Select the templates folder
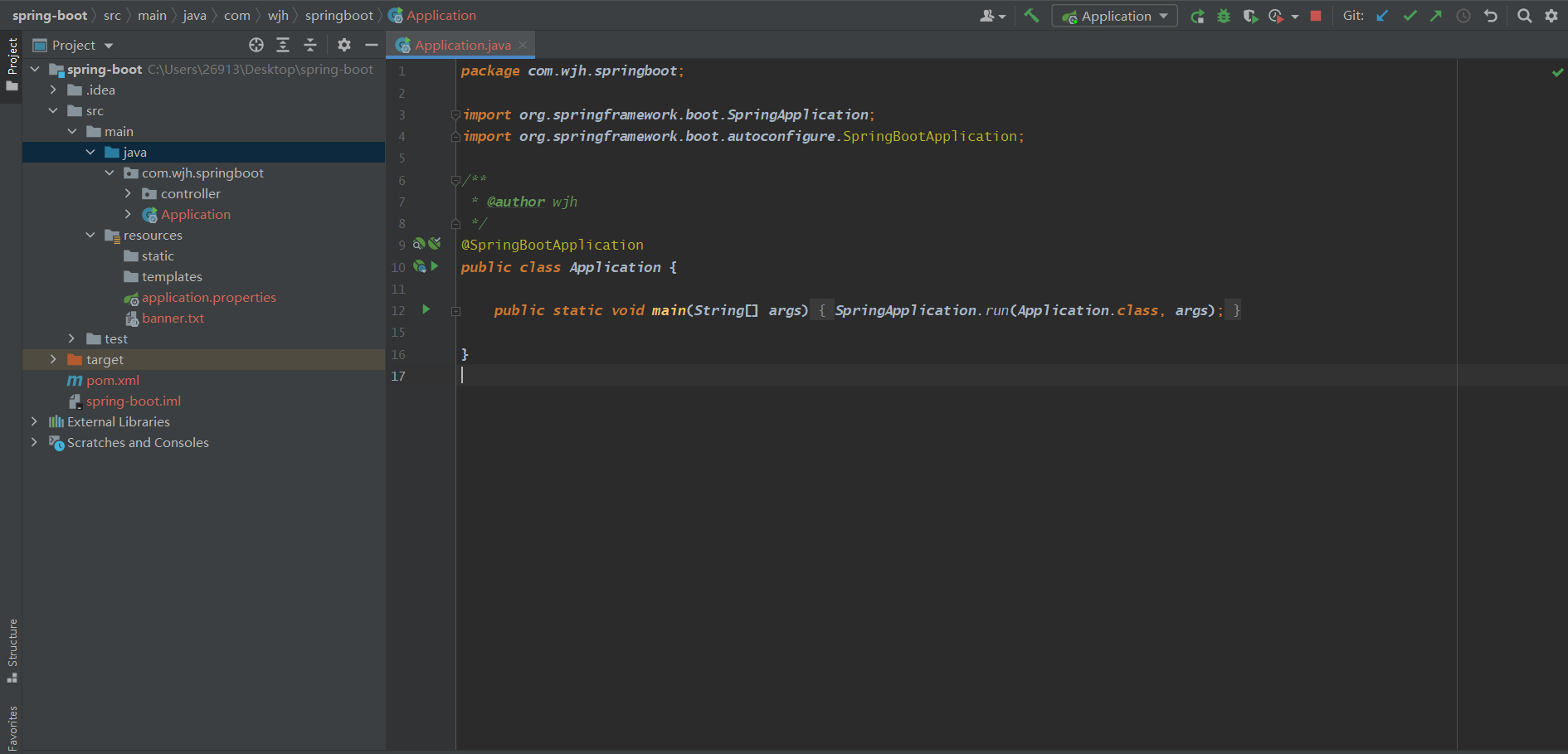This screenshot has width=1568, height=754. coord(172,276)
